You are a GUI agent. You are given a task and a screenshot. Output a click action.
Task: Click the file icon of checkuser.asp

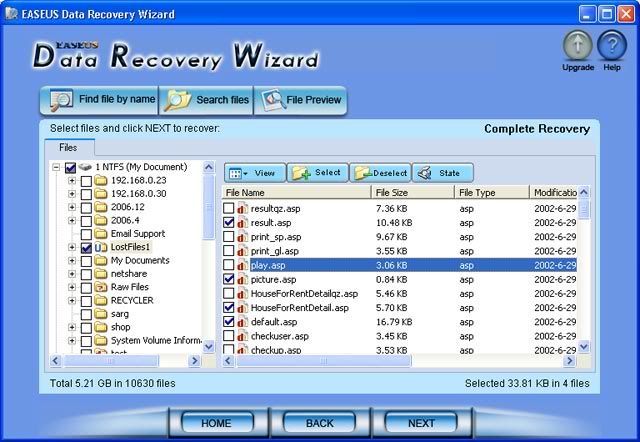[242, 336]
